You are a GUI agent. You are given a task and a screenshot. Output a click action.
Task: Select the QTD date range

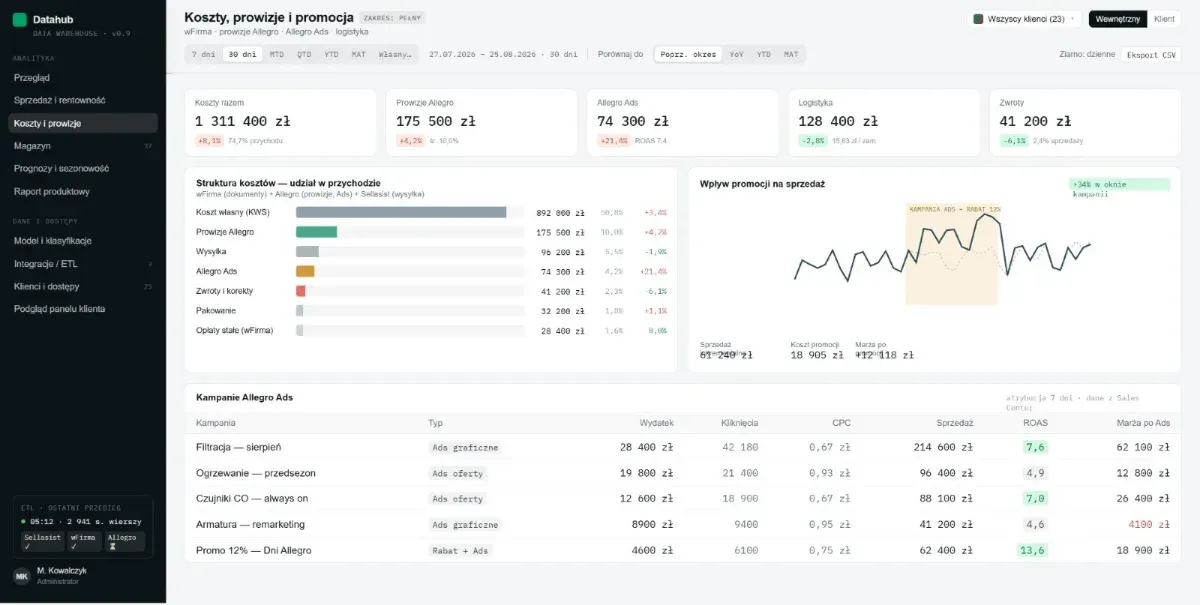[303, 54]
